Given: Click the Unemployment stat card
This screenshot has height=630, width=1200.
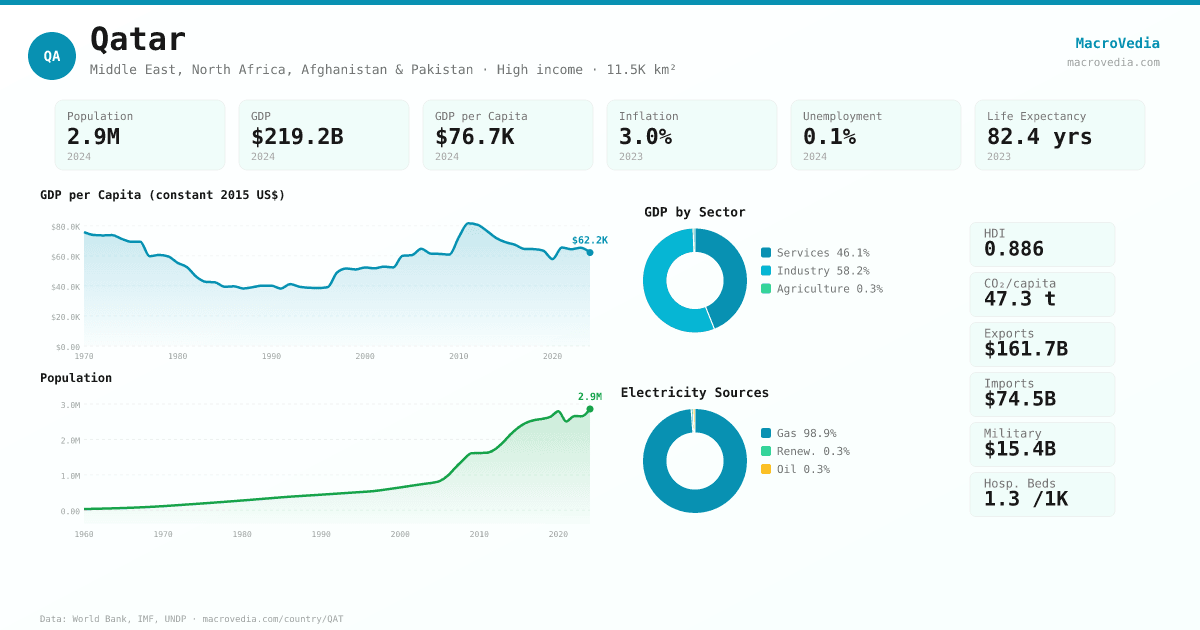Looking at the screenshot, I should point(875,135).
